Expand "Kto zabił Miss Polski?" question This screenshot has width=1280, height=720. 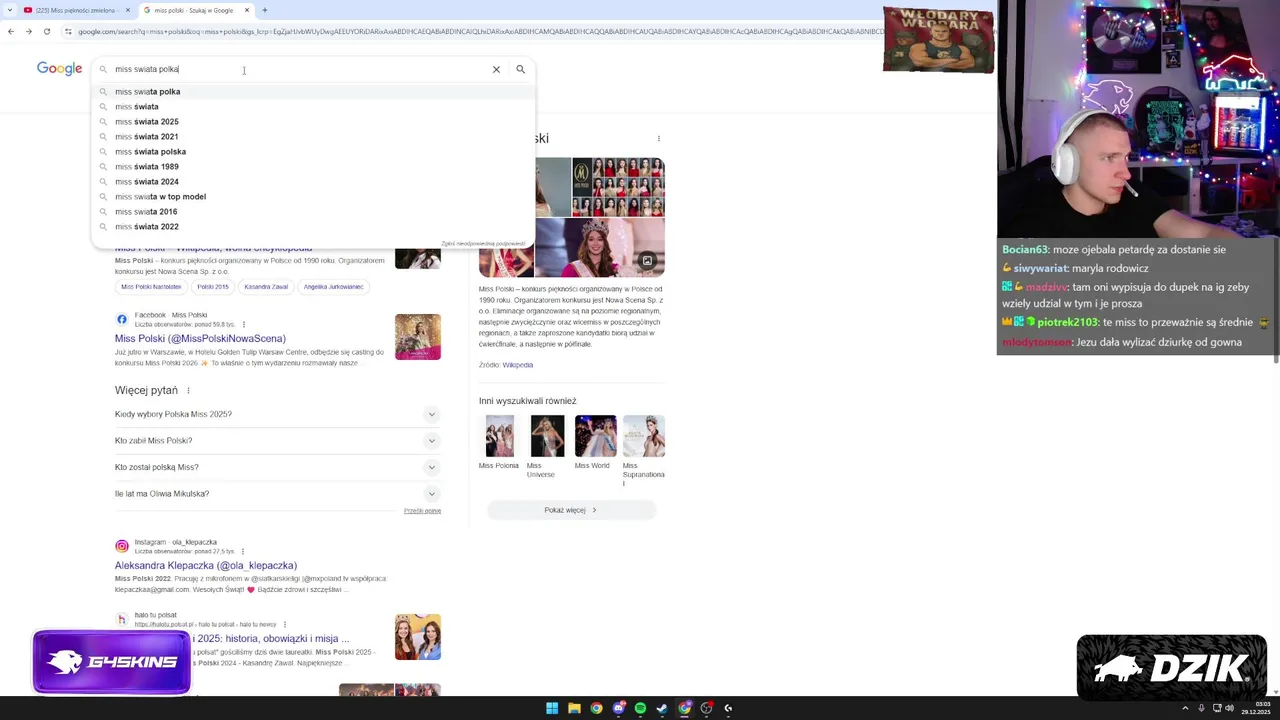[278, 440]
